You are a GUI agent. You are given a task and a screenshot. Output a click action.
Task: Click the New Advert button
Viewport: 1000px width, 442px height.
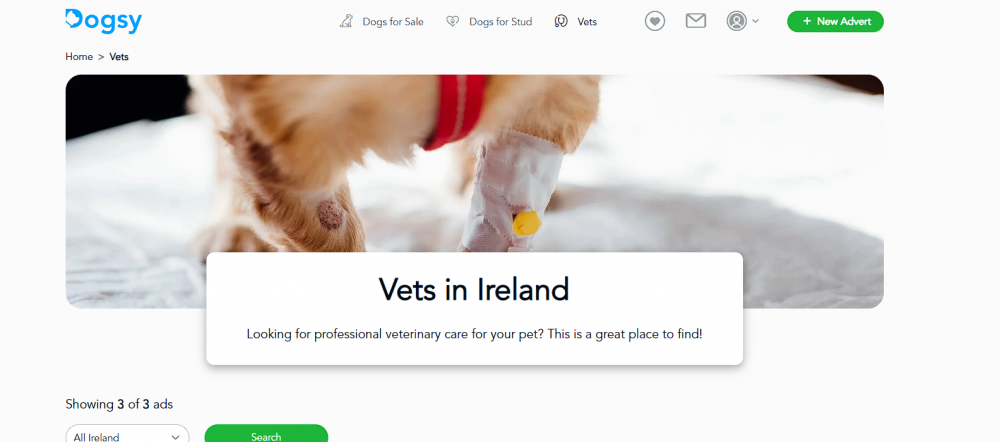pos(835,21)
